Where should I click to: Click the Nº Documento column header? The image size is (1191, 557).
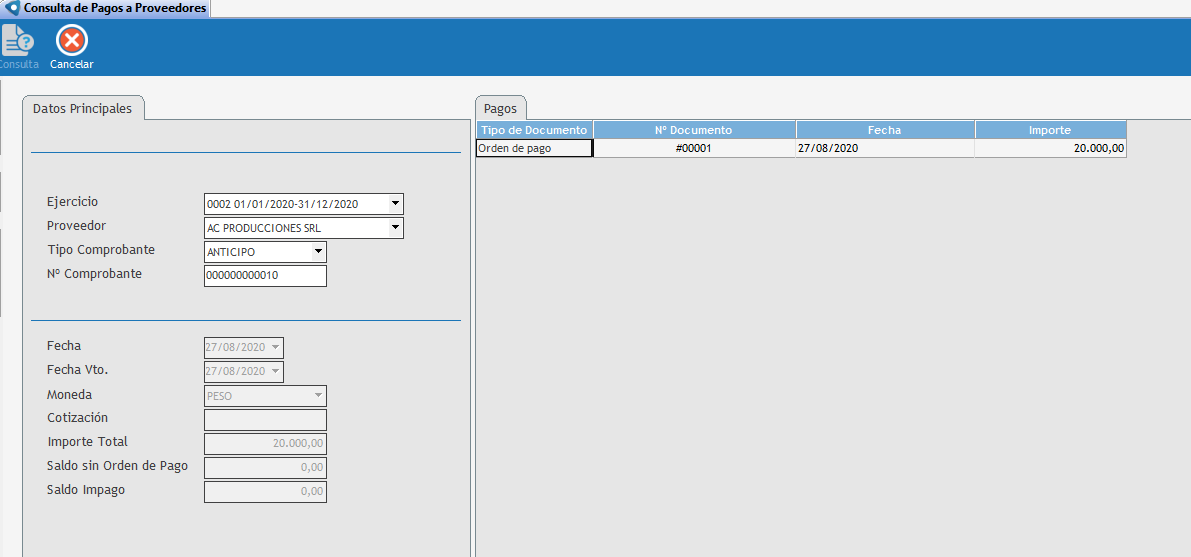(x=694, y=130)
